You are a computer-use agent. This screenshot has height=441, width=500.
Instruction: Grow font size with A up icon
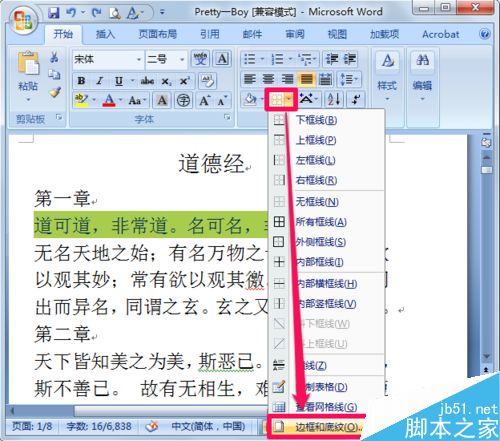204,100
